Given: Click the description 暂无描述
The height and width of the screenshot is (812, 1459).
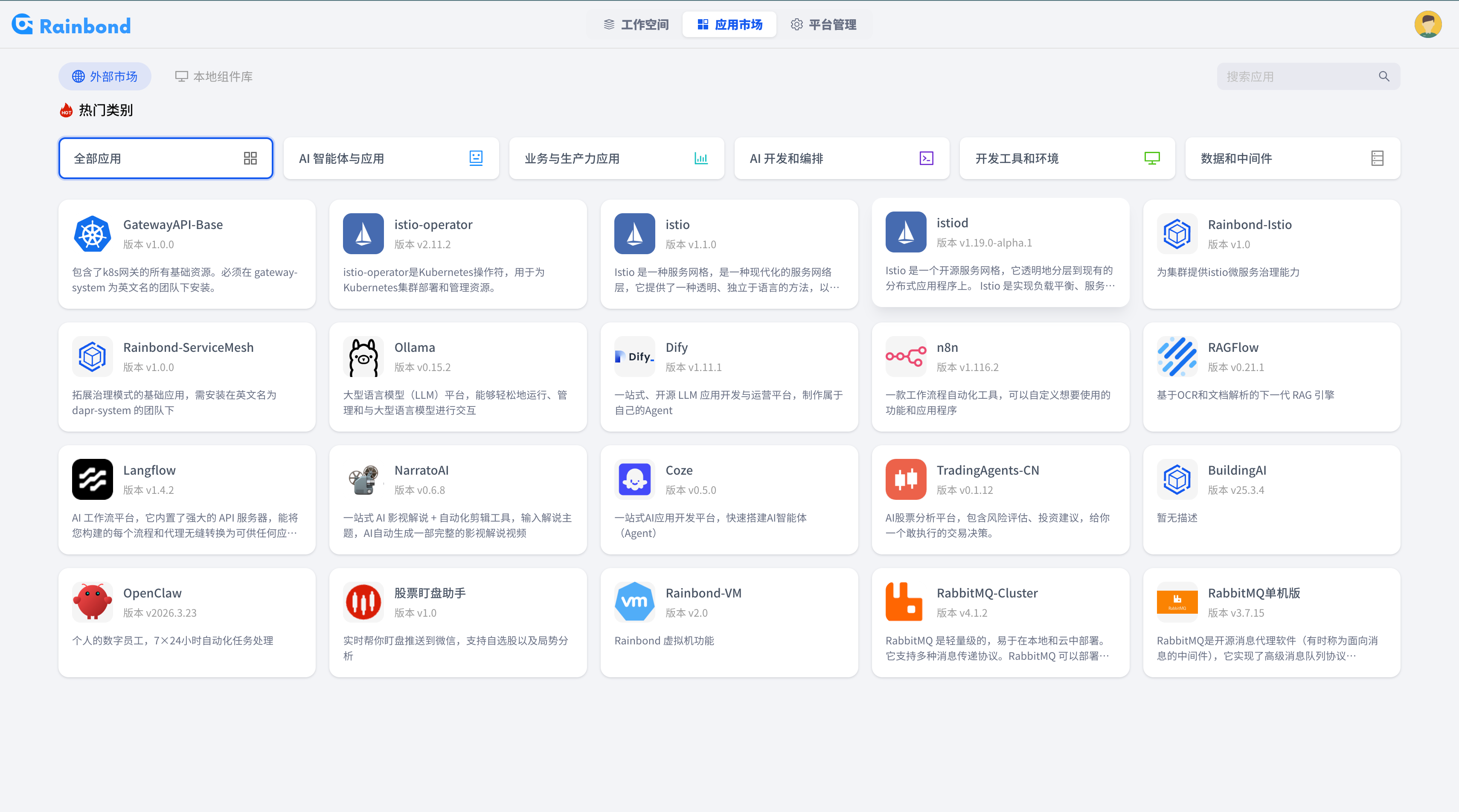Looking at the screenshot, I should tap(1177, 518).
